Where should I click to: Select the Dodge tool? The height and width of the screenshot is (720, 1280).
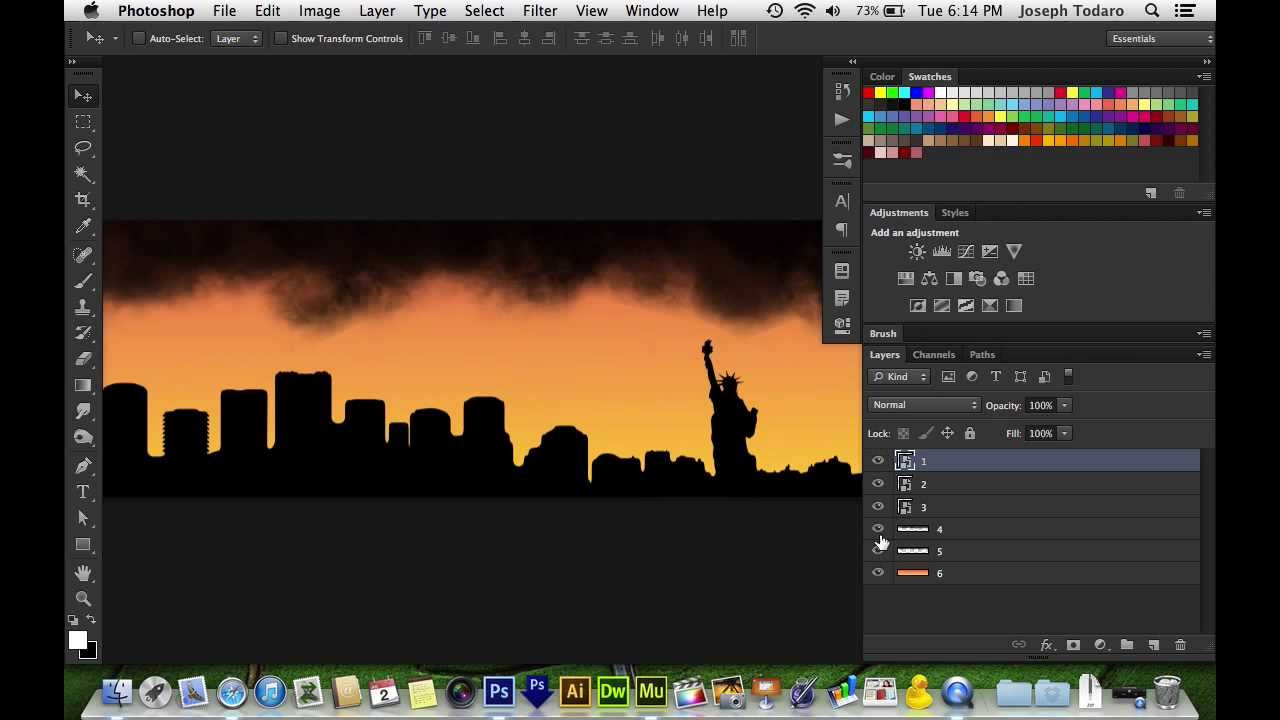coord(83,411)
